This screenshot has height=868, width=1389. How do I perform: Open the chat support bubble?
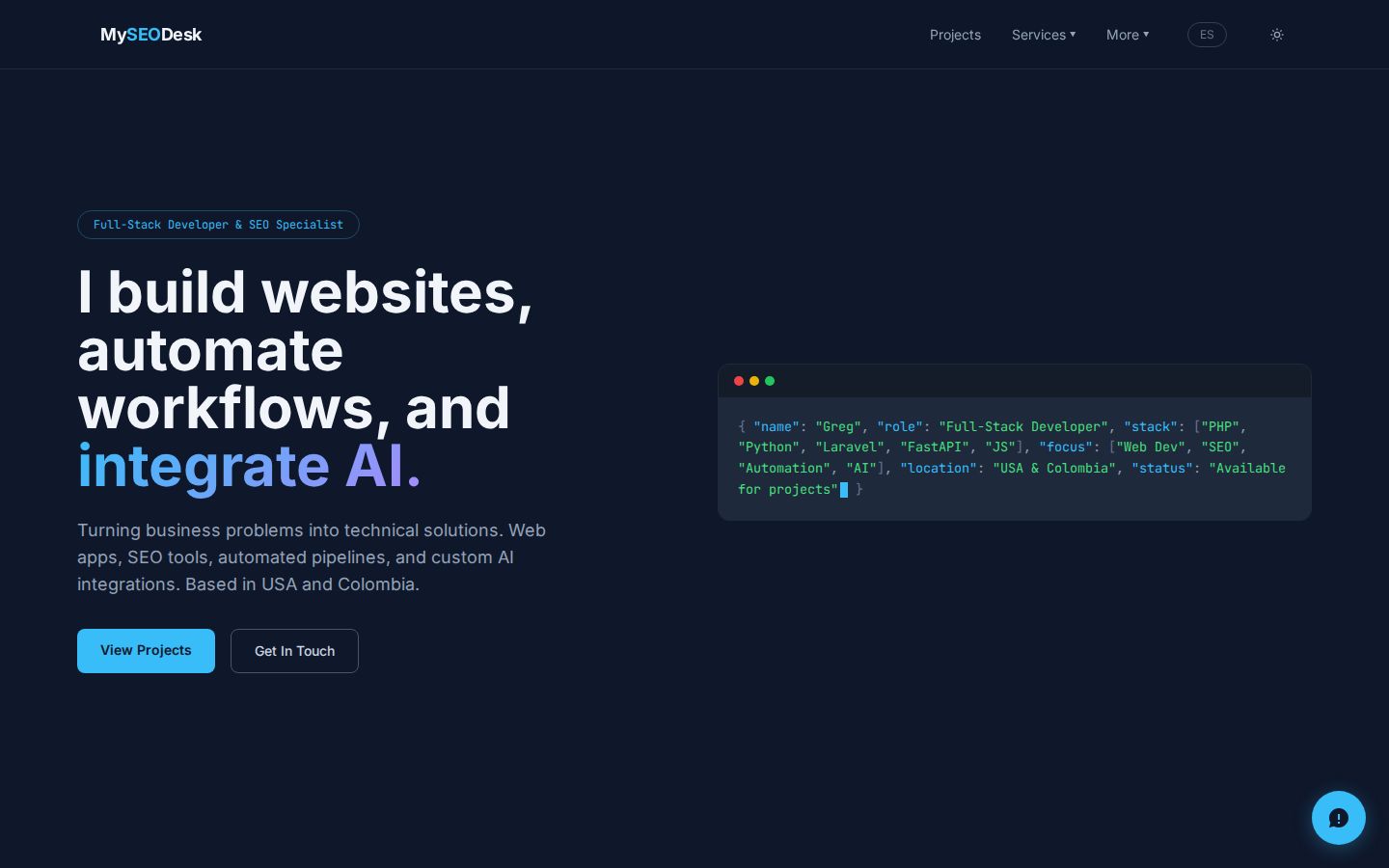pos(1339,818)
